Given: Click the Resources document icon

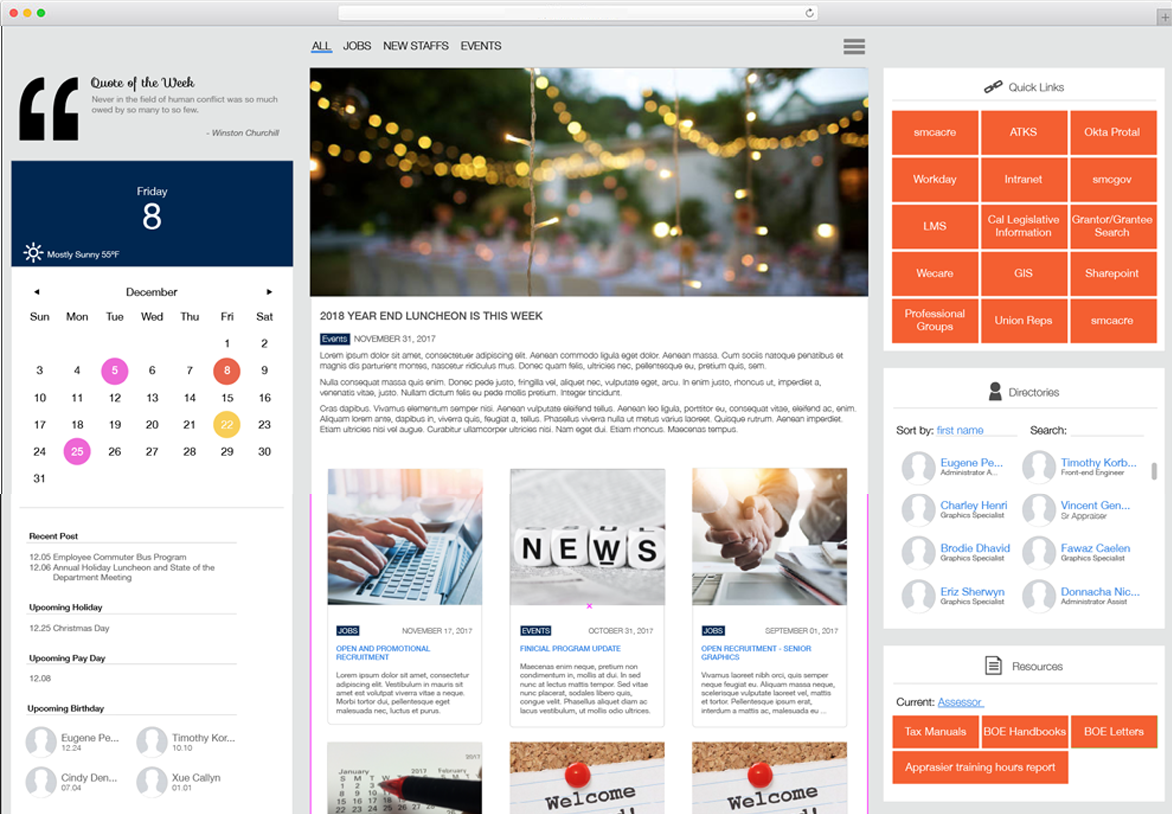Looking at the screenshot, I should coord(993,665).
